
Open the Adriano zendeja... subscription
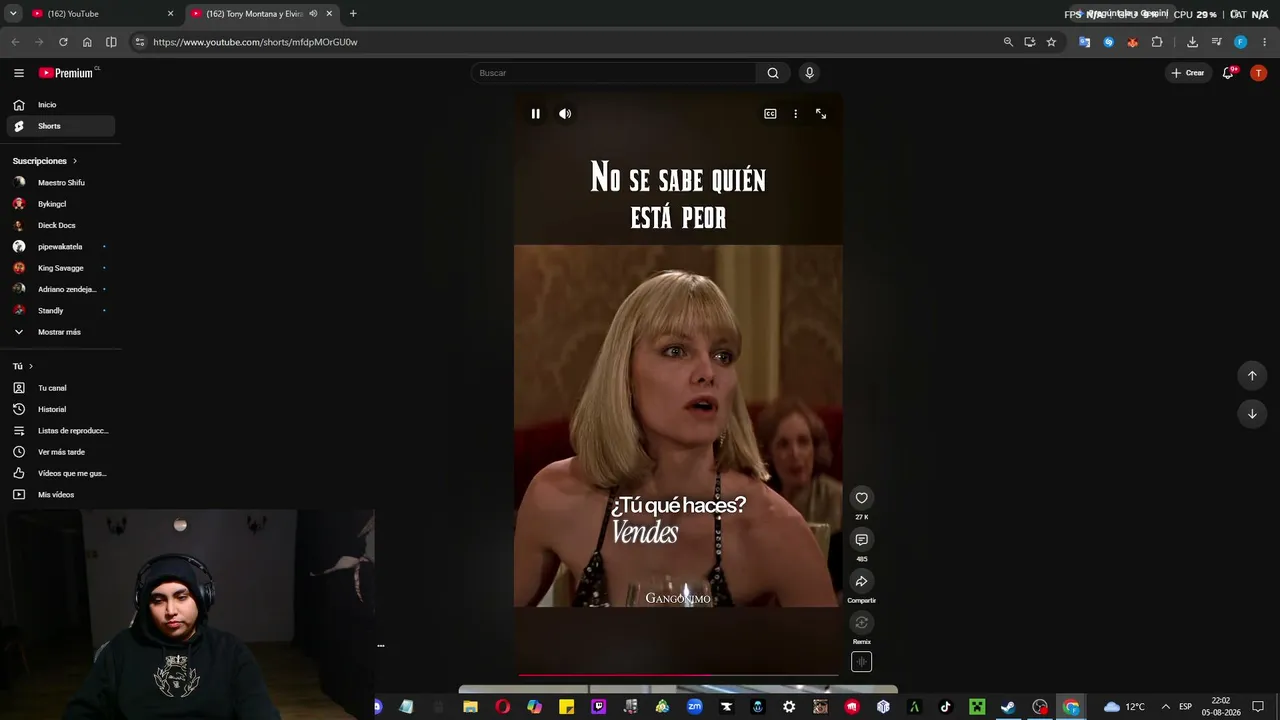click(61, 290)
